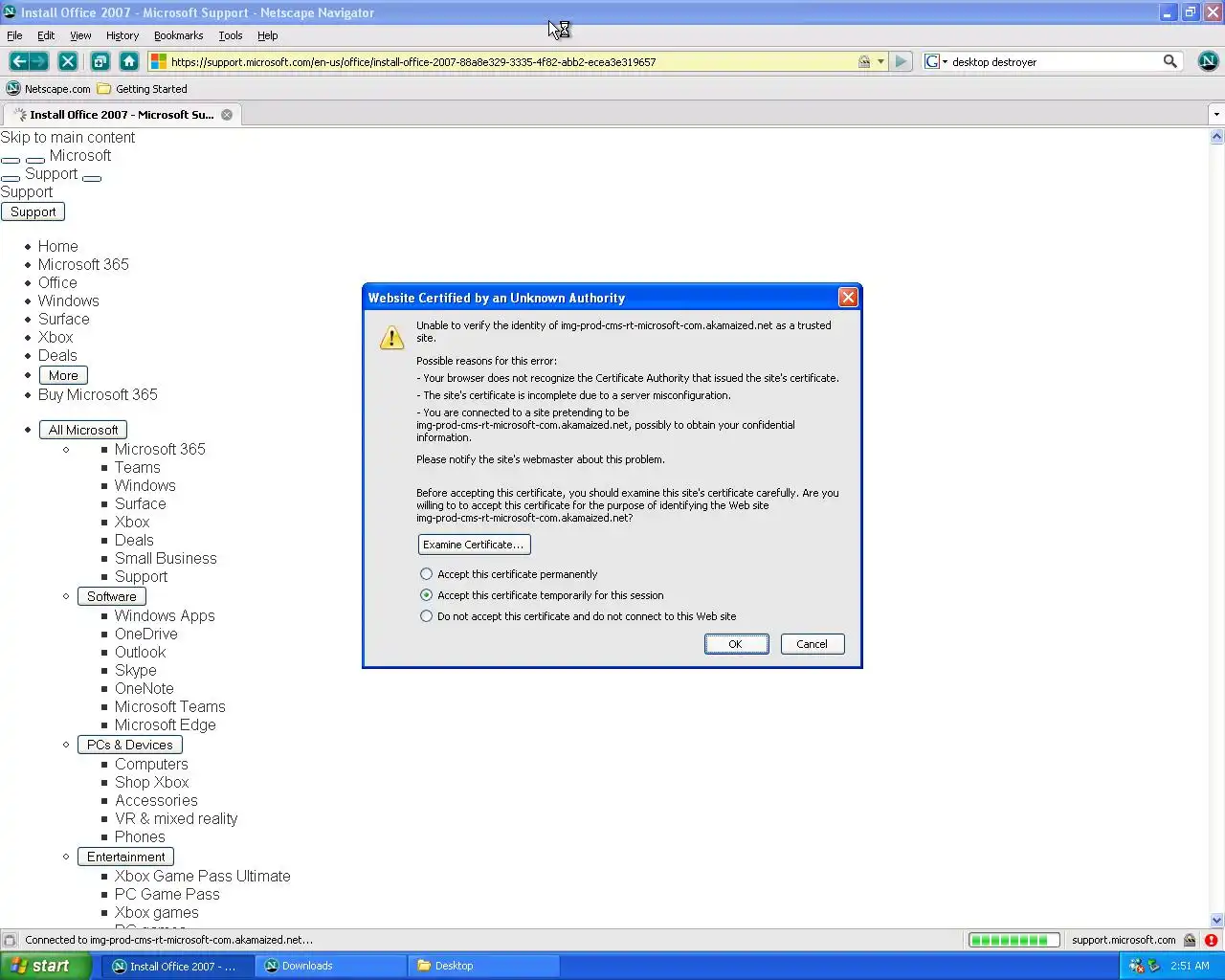Open the tab list dropdown arrow
1225x980 pixels.
[x=1216, y=115]
